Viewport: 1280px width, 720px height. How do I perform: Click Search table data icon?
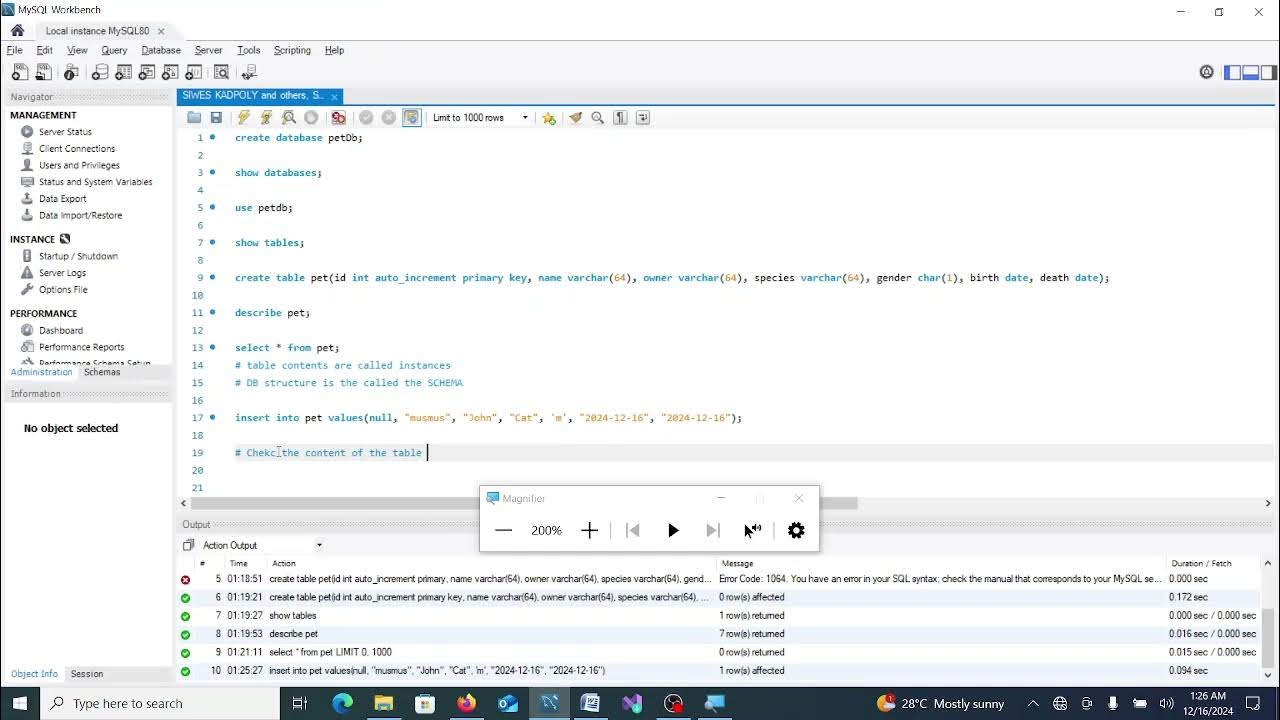[x=222, y=72]
